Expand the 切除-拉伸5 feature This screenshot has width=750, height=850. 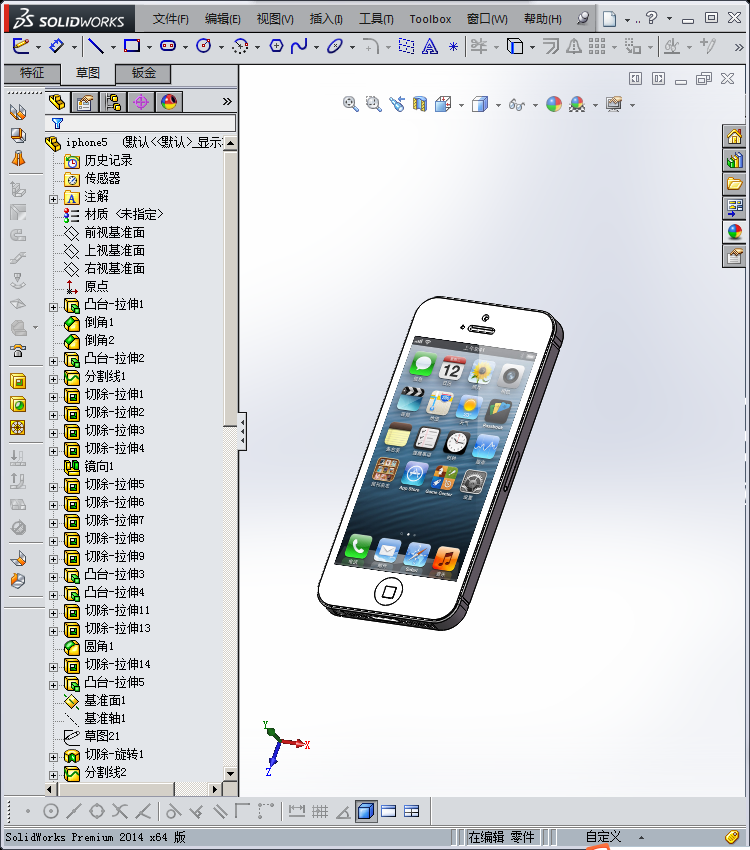(53, 487)
